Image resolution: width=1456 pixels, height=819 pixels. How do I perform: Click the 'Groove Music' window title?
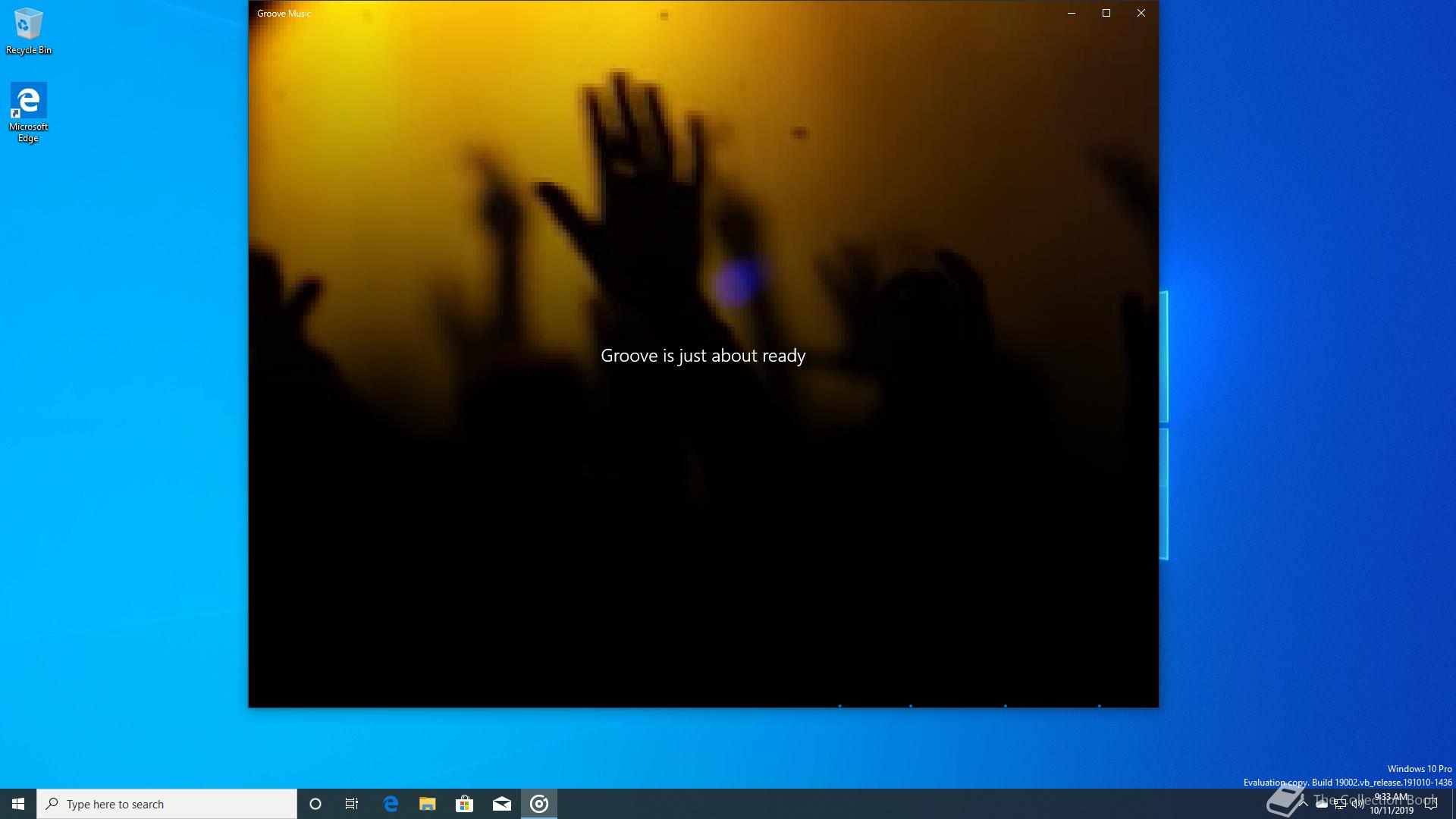coord(284,14)
